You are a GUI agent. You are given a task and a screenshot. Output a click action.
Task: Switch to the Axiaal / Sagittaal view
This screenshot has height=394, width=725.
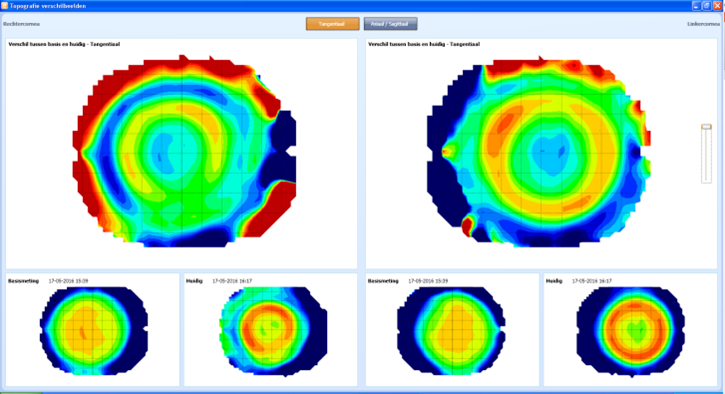(391, 24)
